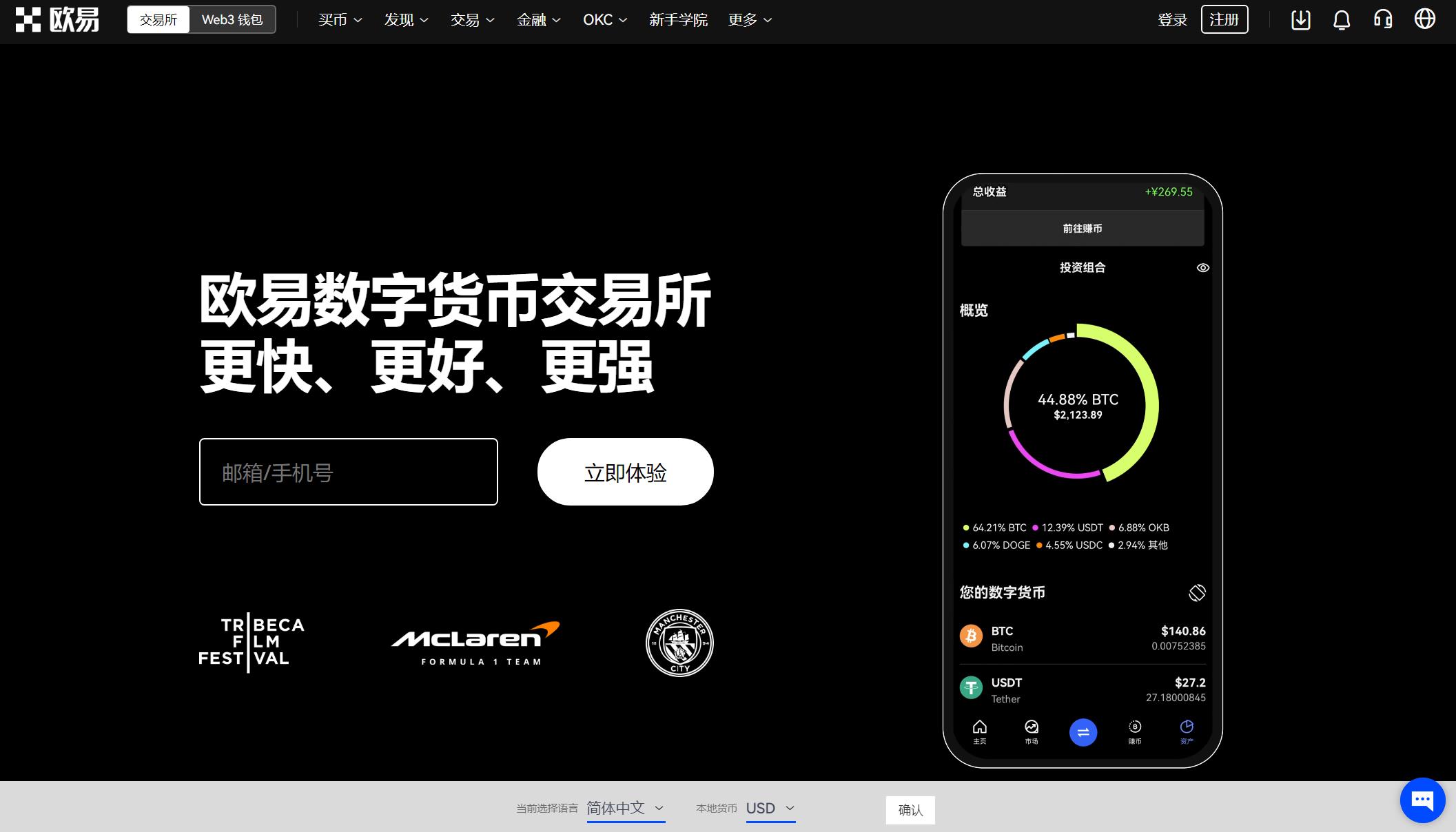
Task: Expand the 买币 dropdown menu
Action: click(x=338, y=20)
